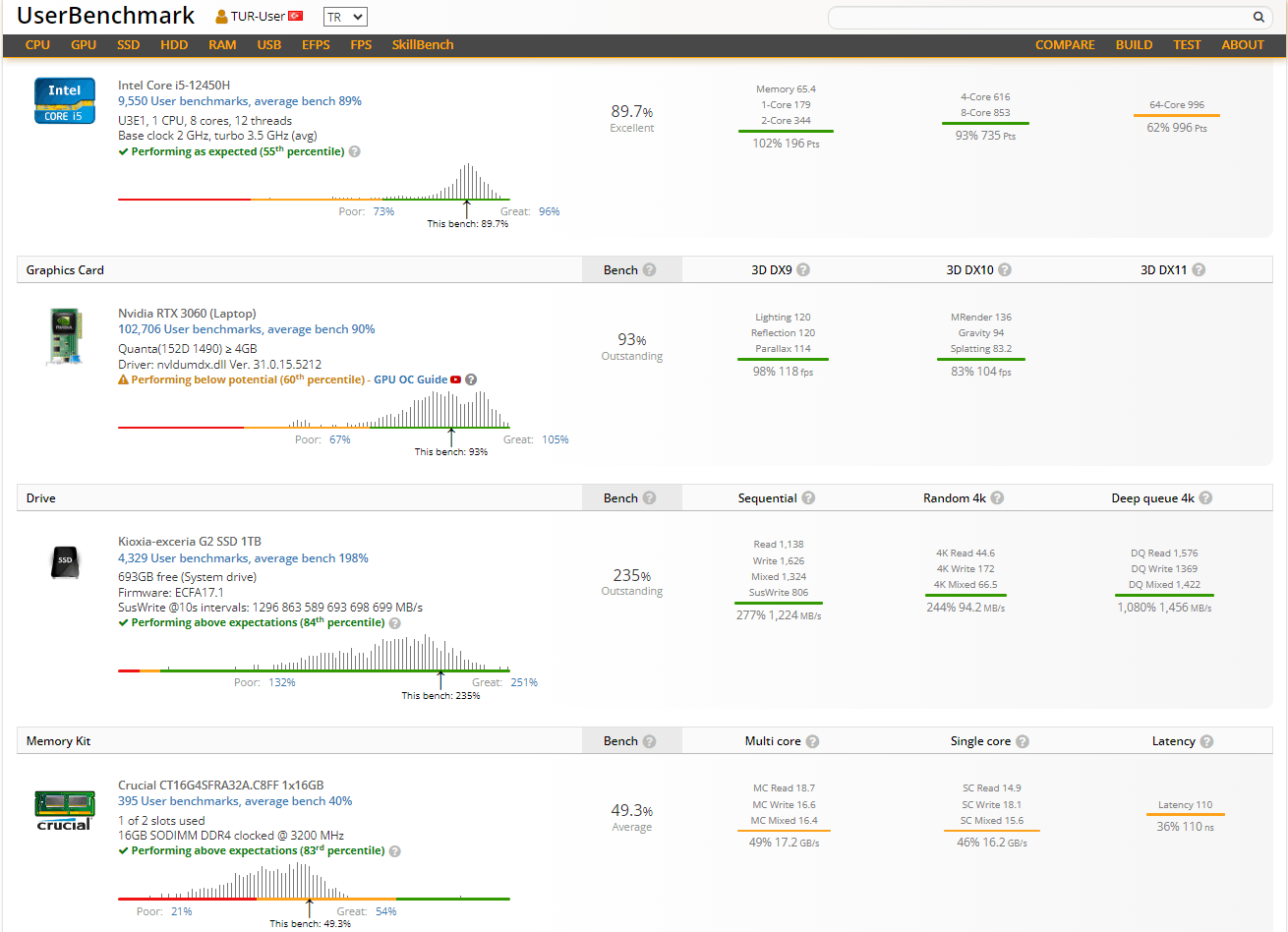Image resolution: width=1288 pixels, height=932 pixels.
Task: Open the SSD menu item
Action: pyautogui.click(x=129, y=44)
